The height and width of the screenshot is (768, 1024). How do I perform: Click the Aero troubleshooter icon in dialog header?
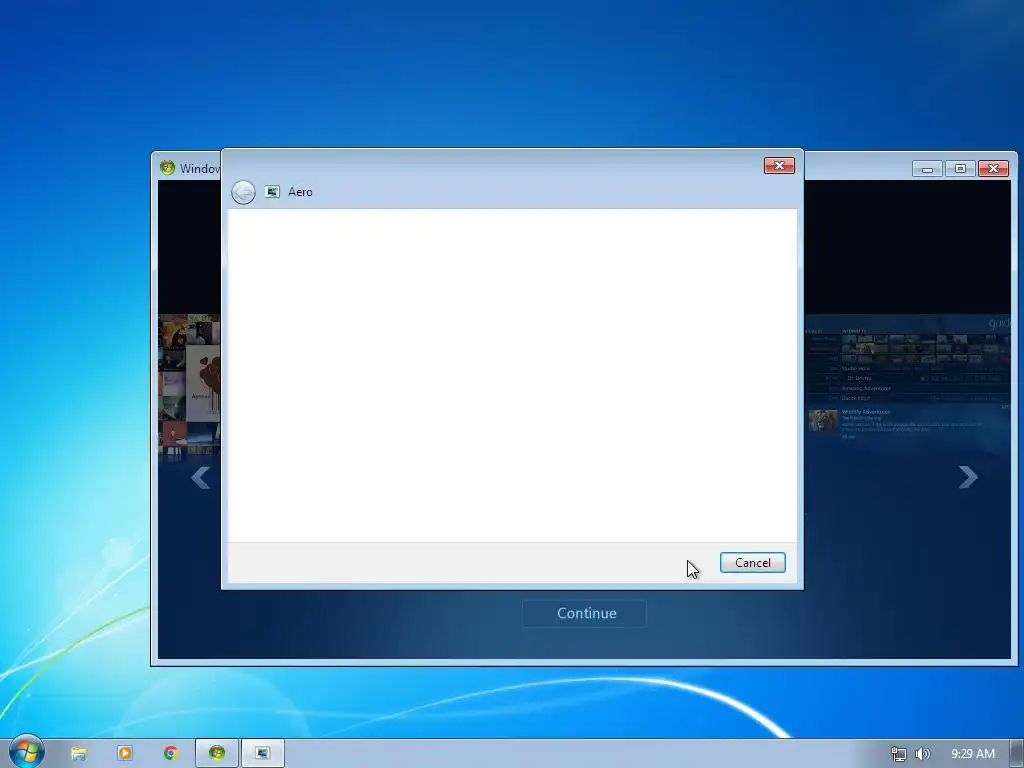tap(272, 192)
